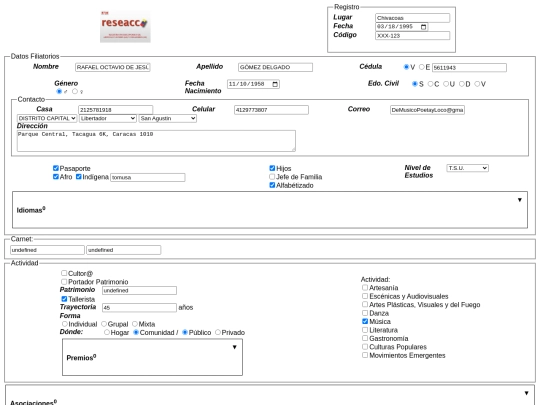
Task: Select Hogar location radio
Action: (107, 332)
